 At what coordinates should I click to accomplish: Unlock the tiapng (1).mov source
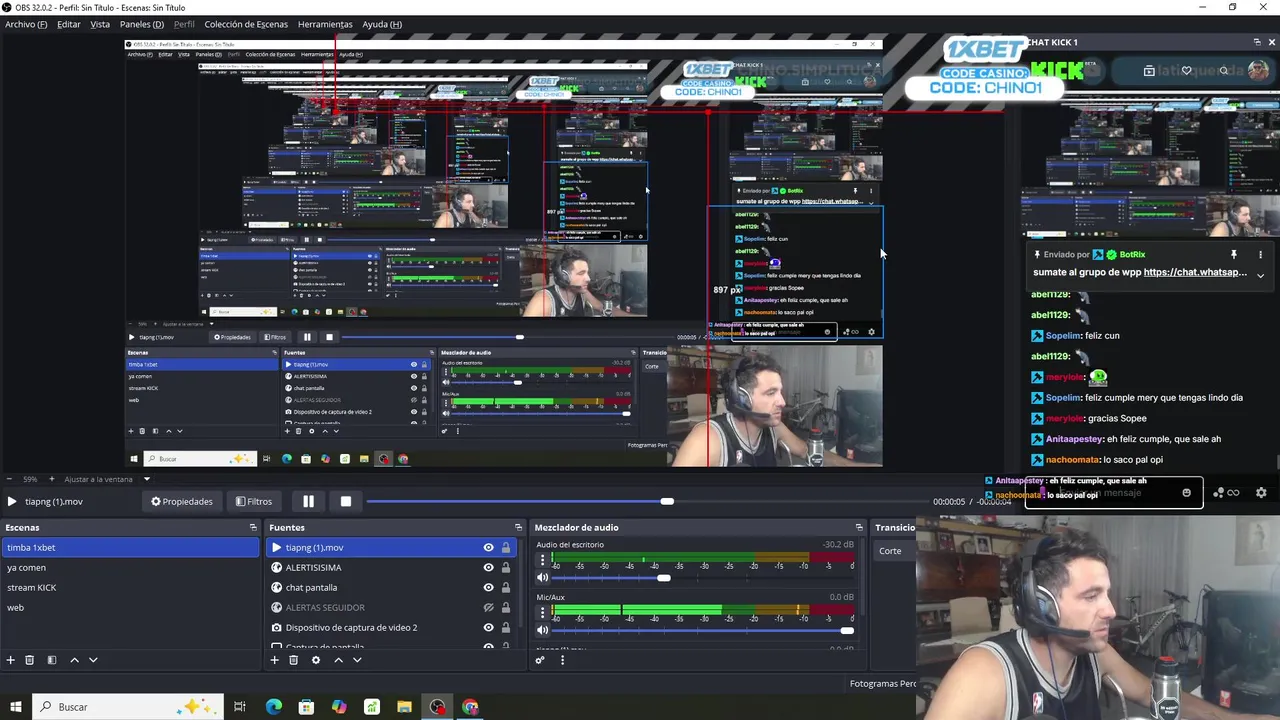pyautogui.click(x=506, y=548)
